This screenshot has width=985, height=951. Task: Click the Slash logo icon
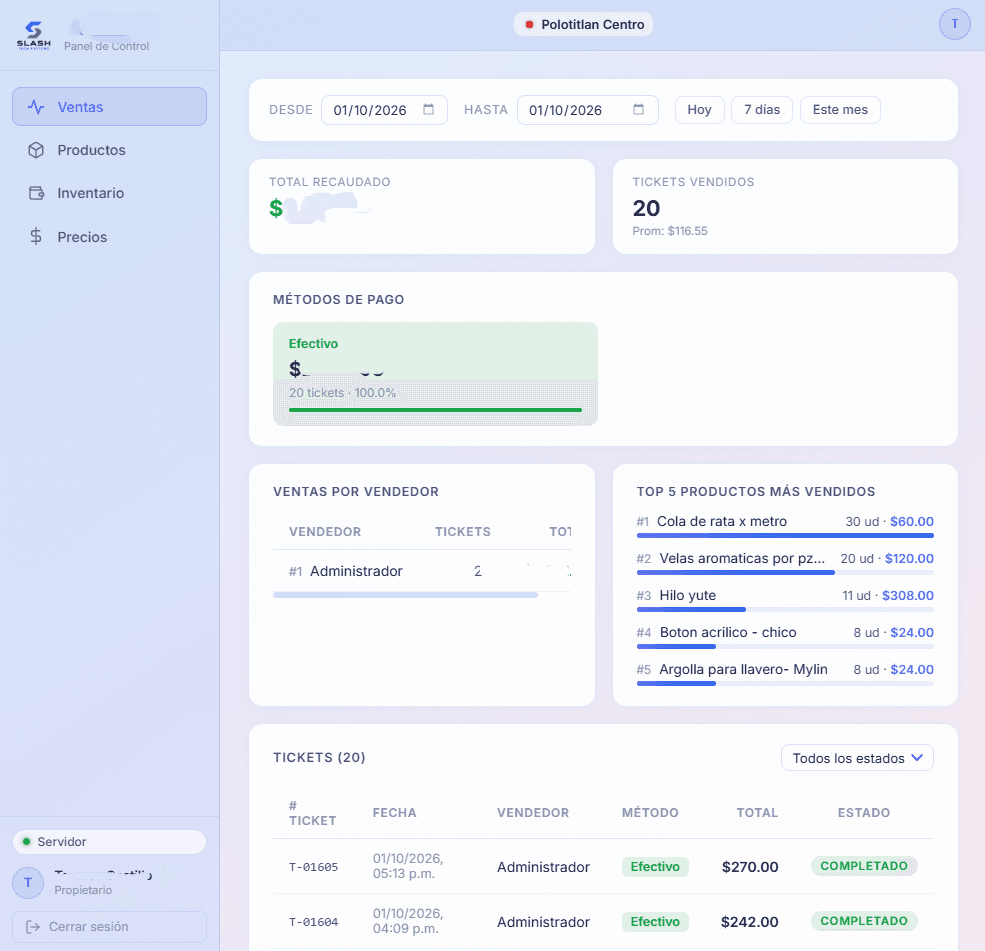pyautogui.click(x=33, y=35)
